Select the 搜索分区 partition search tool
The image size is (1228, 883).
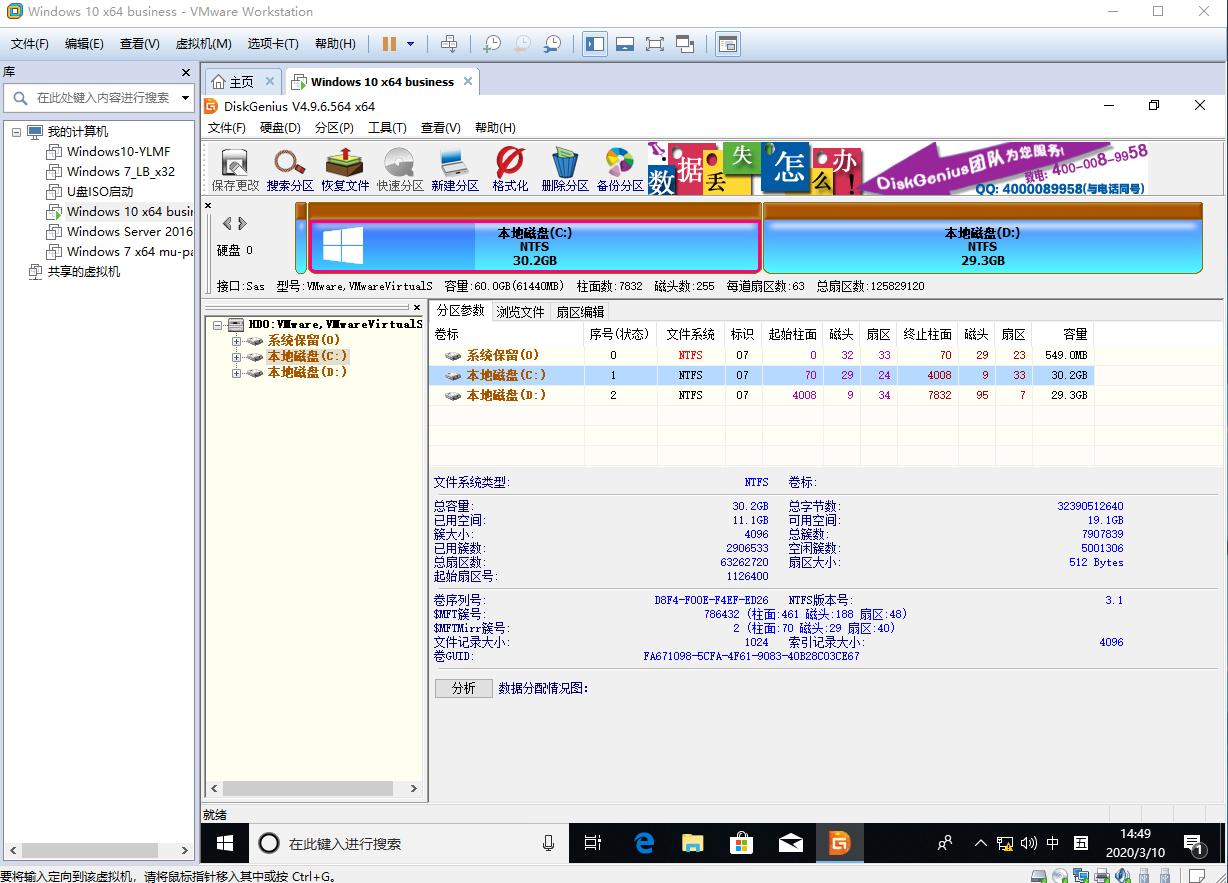(289, 167)
